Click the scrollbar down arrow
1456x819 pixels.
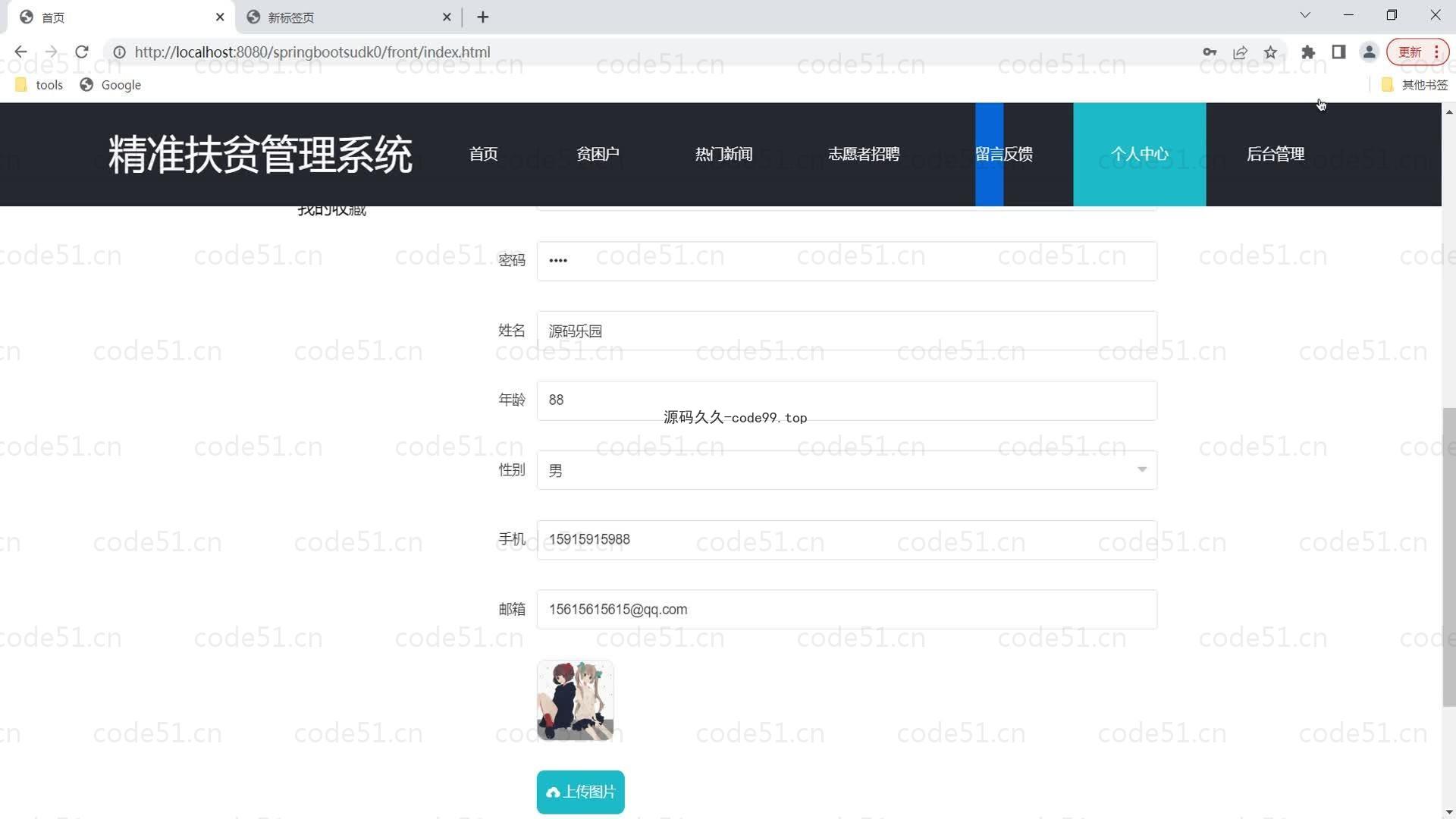pyautogui.click(x=1449, y=812)
